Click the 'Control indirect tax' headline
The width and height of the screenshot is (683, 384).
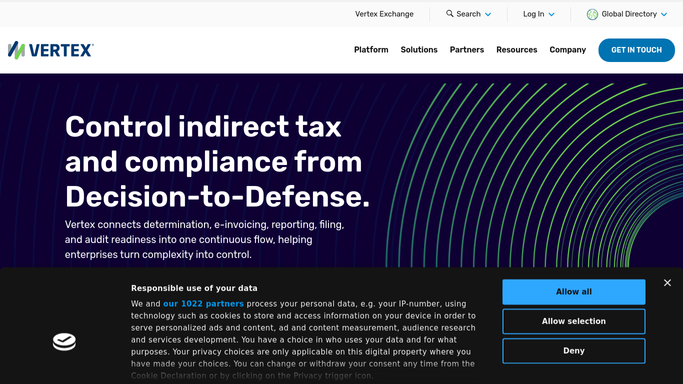coord(217,162)
